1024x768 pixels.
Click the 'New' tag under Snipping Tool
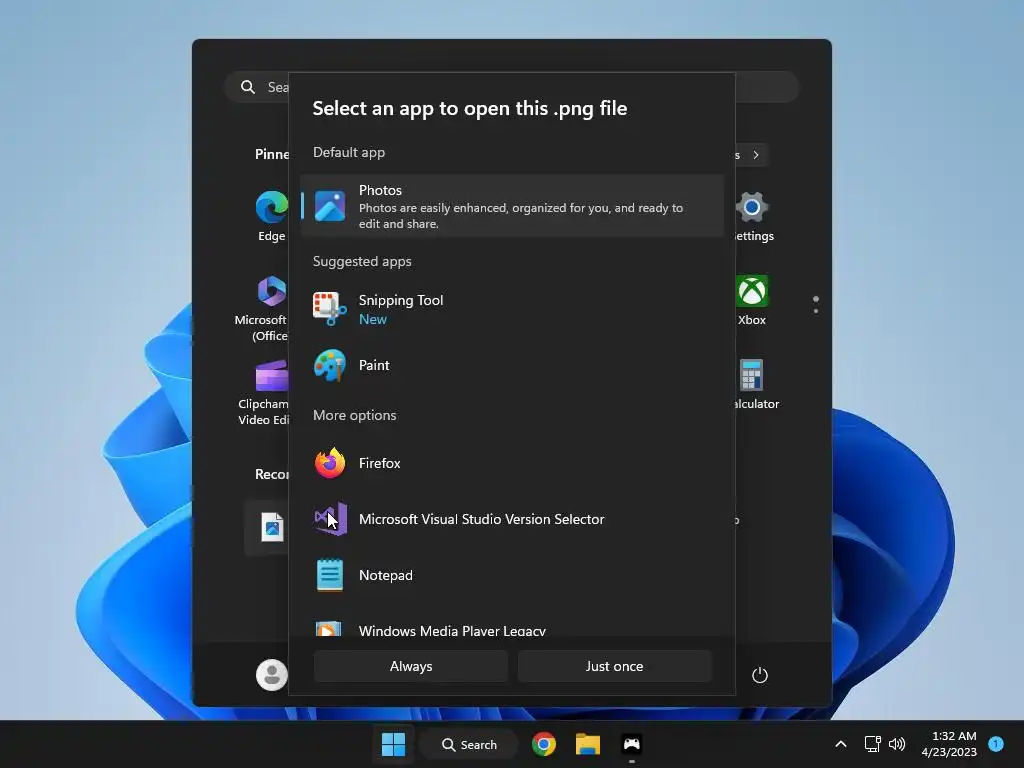tap(372, 319)
